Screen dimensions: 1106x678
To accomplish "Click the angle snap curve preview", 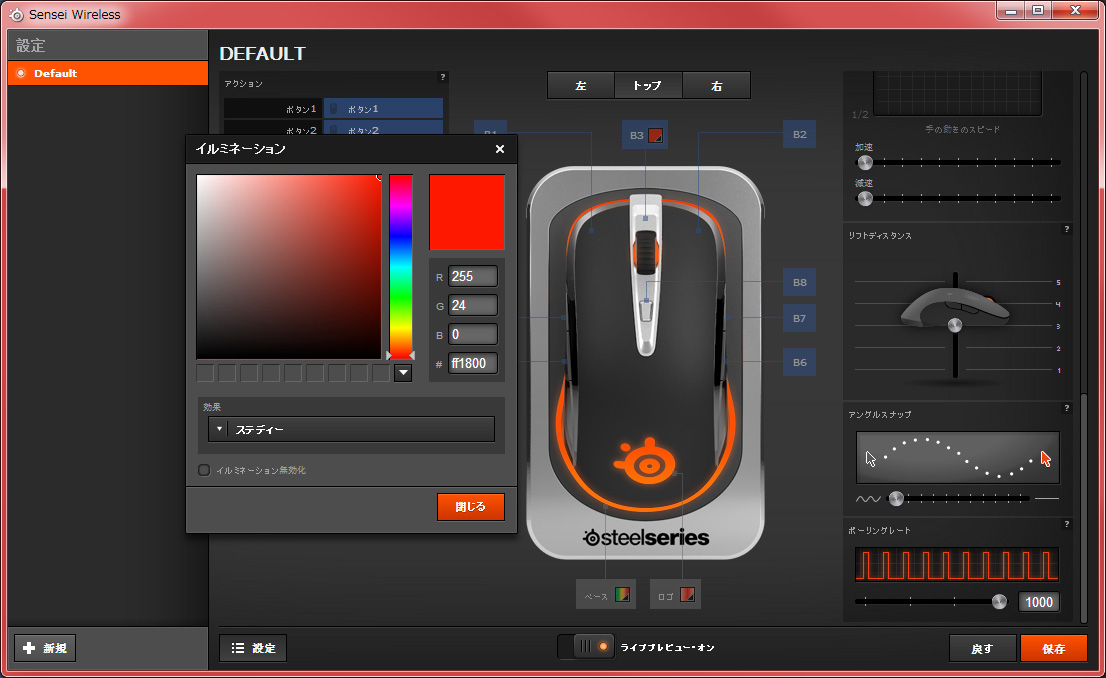I will (x=958, y=457).
